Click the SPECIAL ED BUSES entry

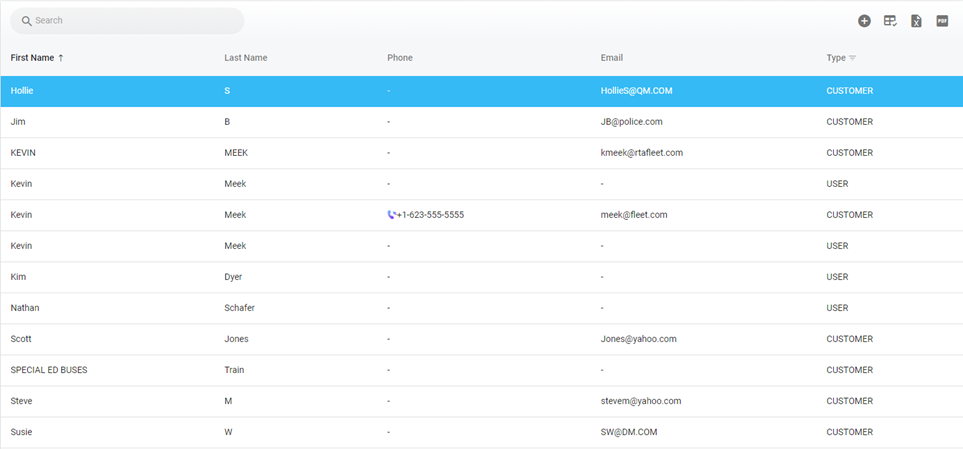point(49,370)
